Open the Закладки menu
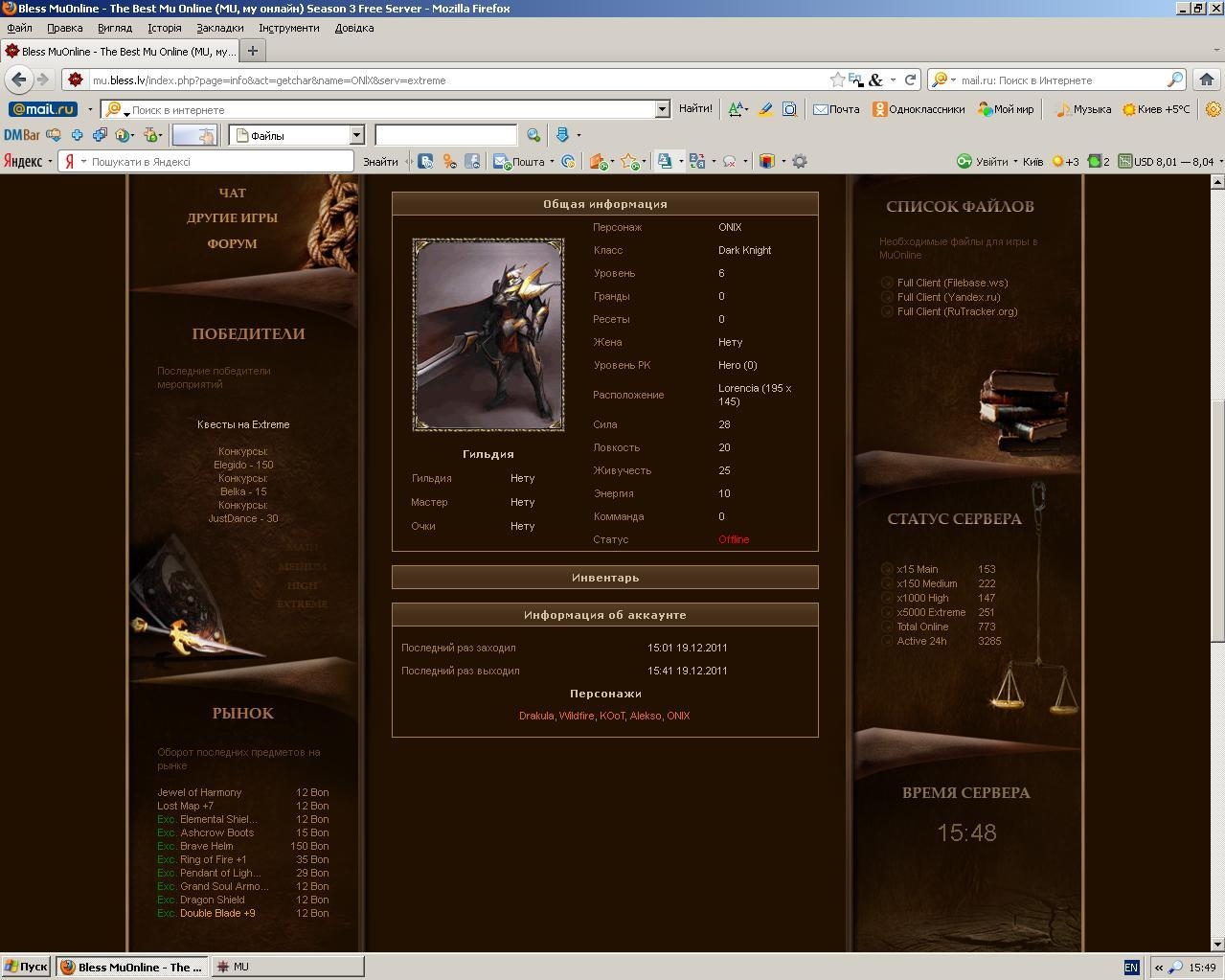The image size is (1225, 980). point(219,28)
